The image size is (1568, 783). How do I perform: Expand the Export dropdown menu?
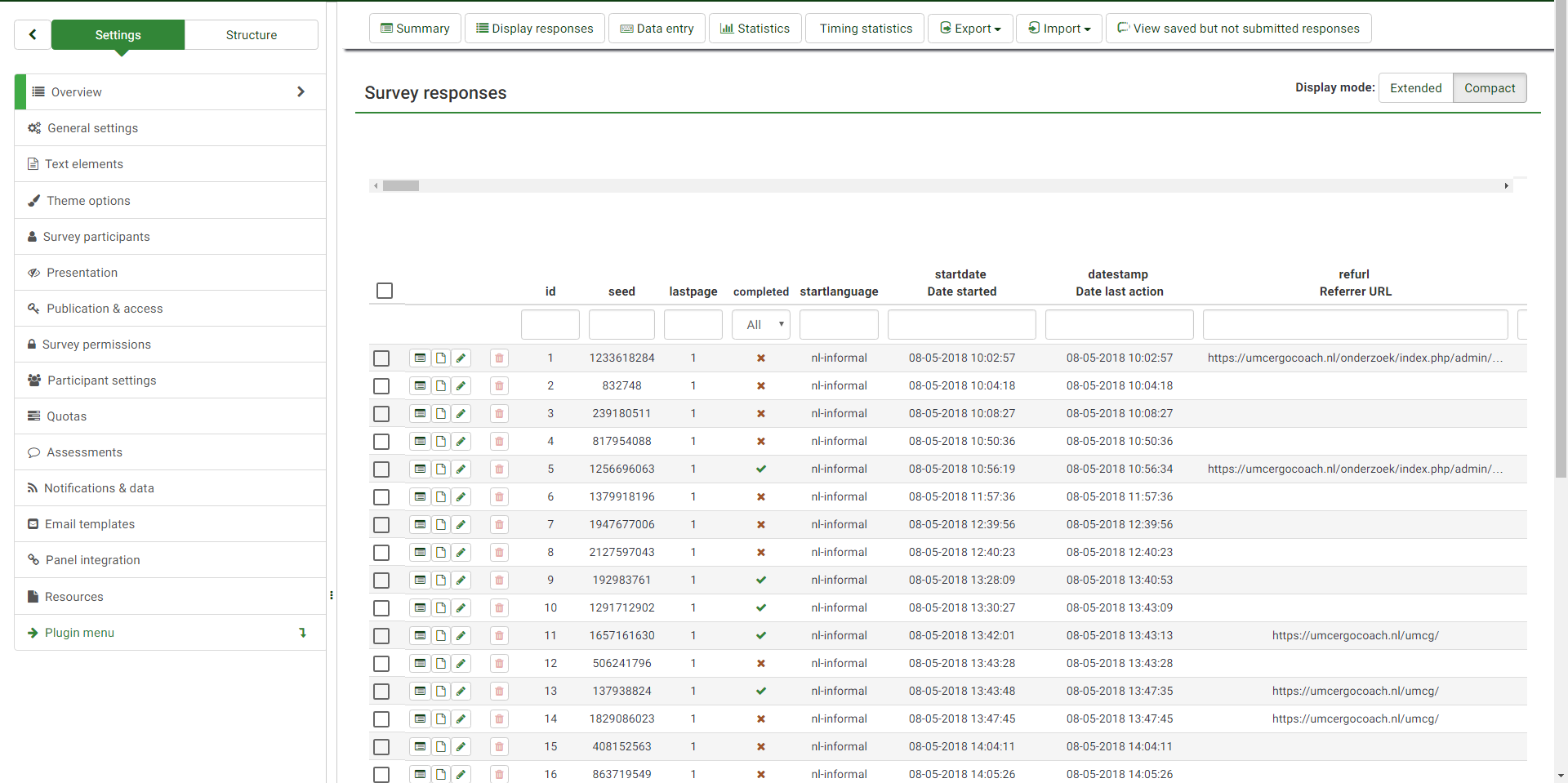pos(970,29)
